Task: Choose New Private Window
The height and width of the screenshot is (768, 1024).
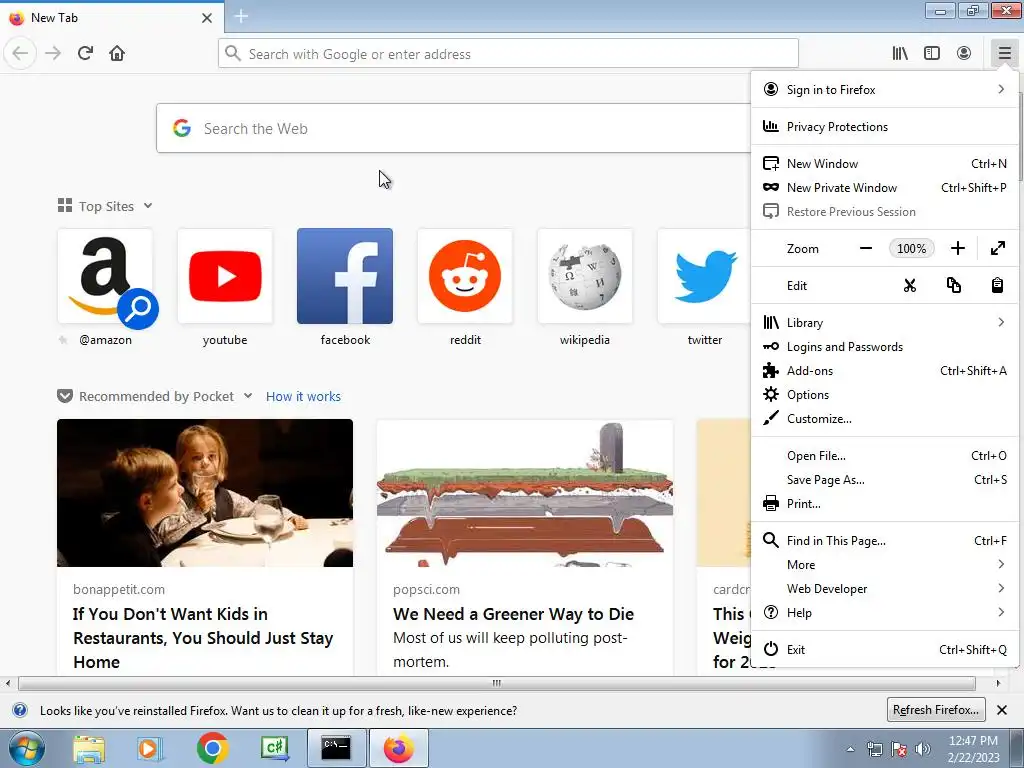Action: tap(885, 187)
